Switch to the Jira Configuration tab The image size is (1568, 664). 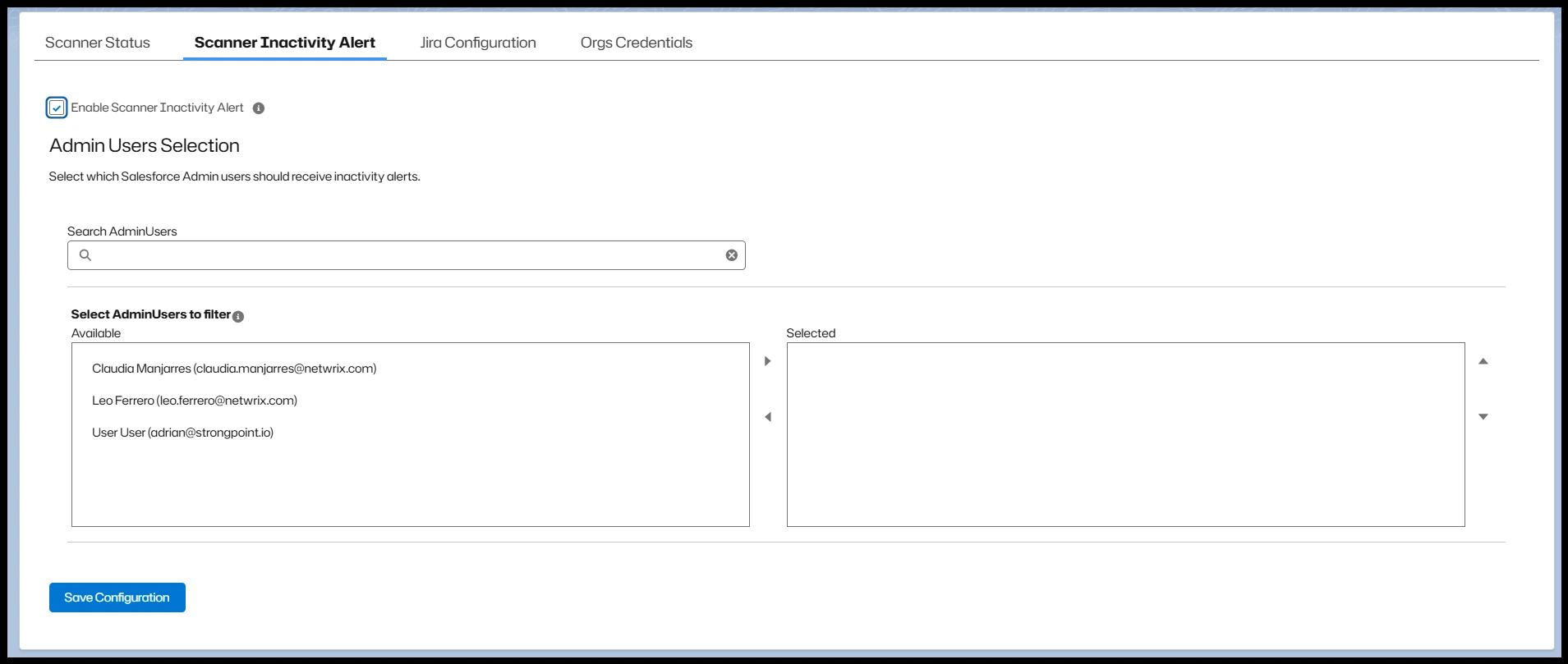(477, 43)
